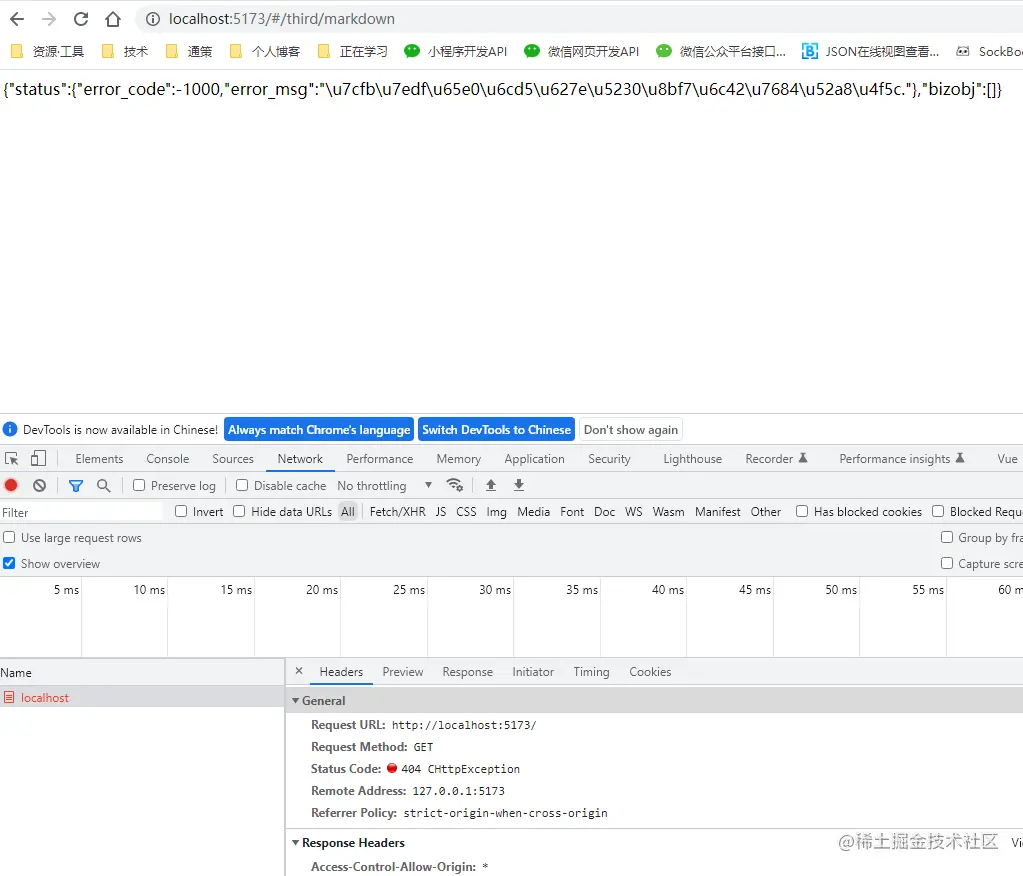Switch to the Console panel
The image size is (1023, 876).
(x=168, y=459)
